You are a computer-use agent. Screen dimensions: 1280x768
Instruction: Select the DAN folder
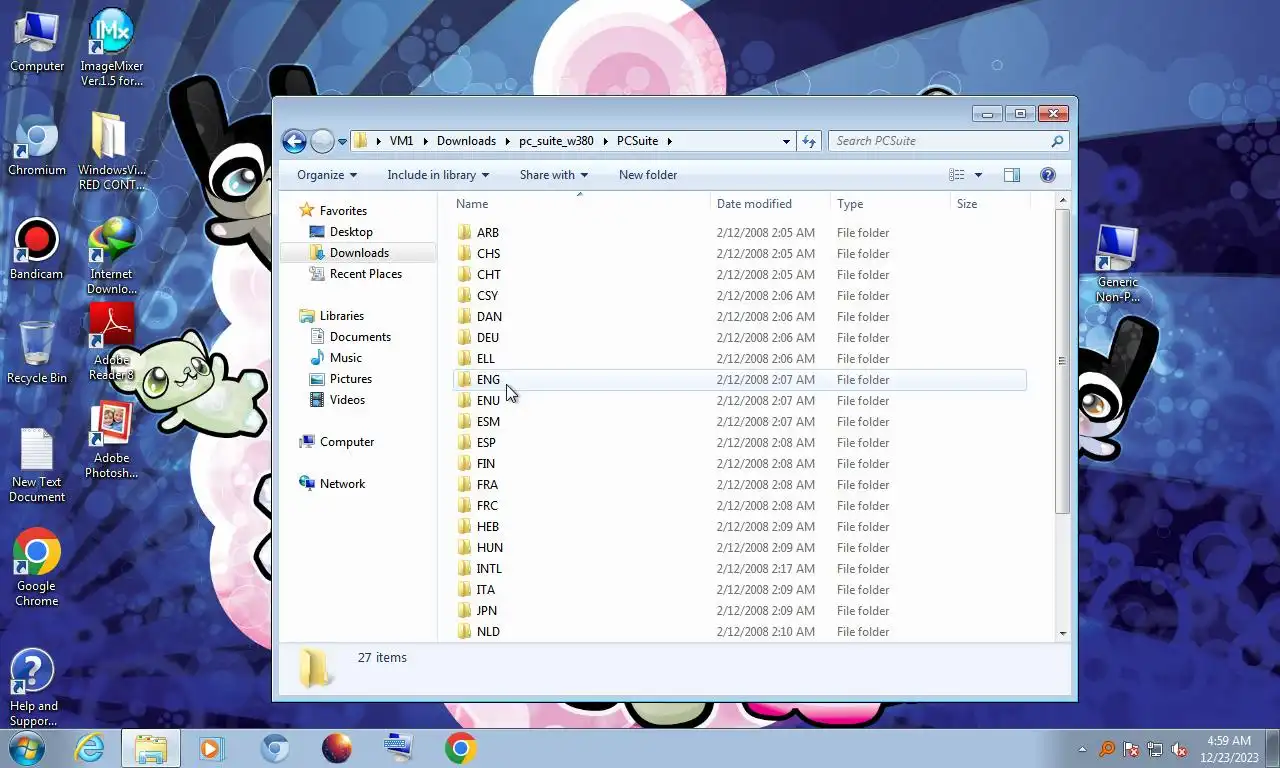740,317
